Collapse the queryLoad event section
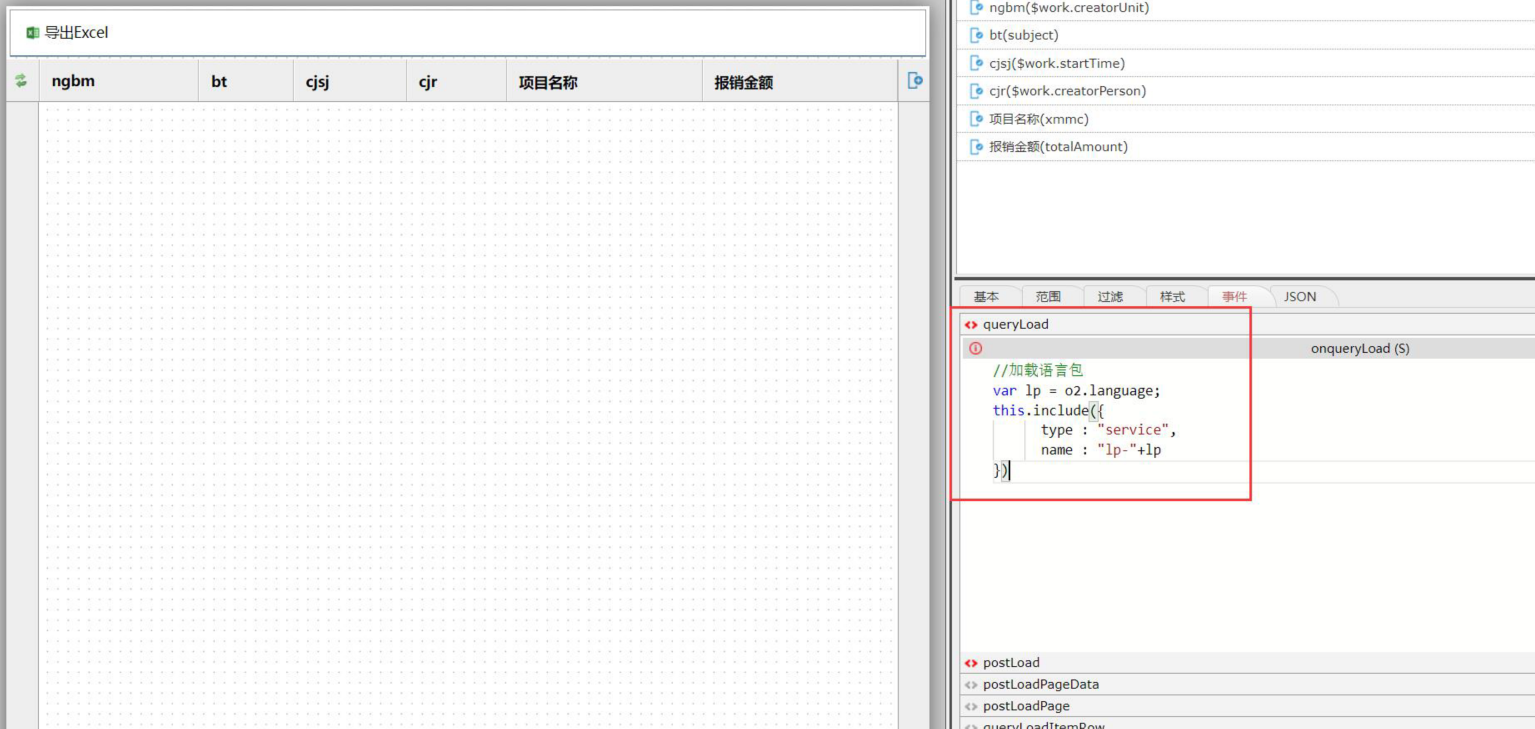Viewport: 1535px width, 729px height. tap(1248, 324)
